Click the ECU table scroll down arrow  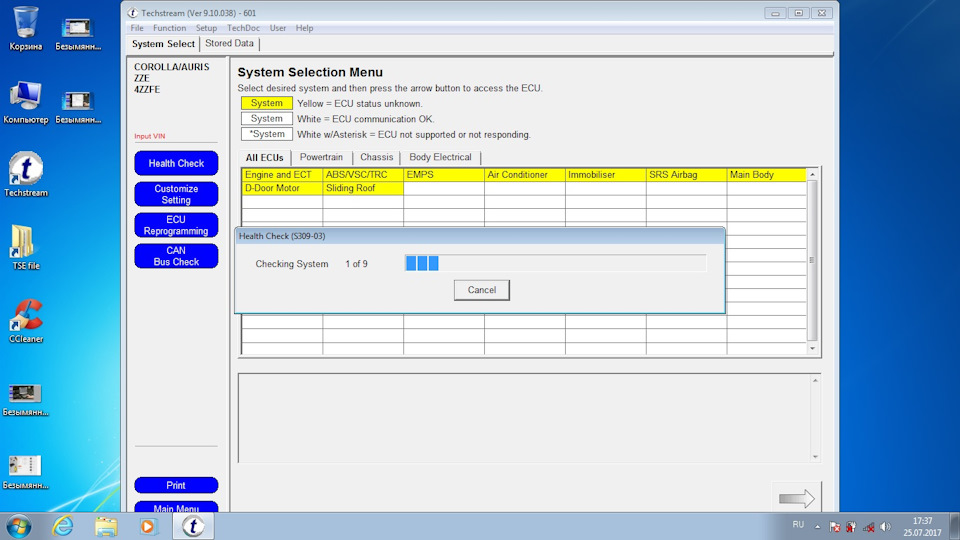tap(812, 348)
